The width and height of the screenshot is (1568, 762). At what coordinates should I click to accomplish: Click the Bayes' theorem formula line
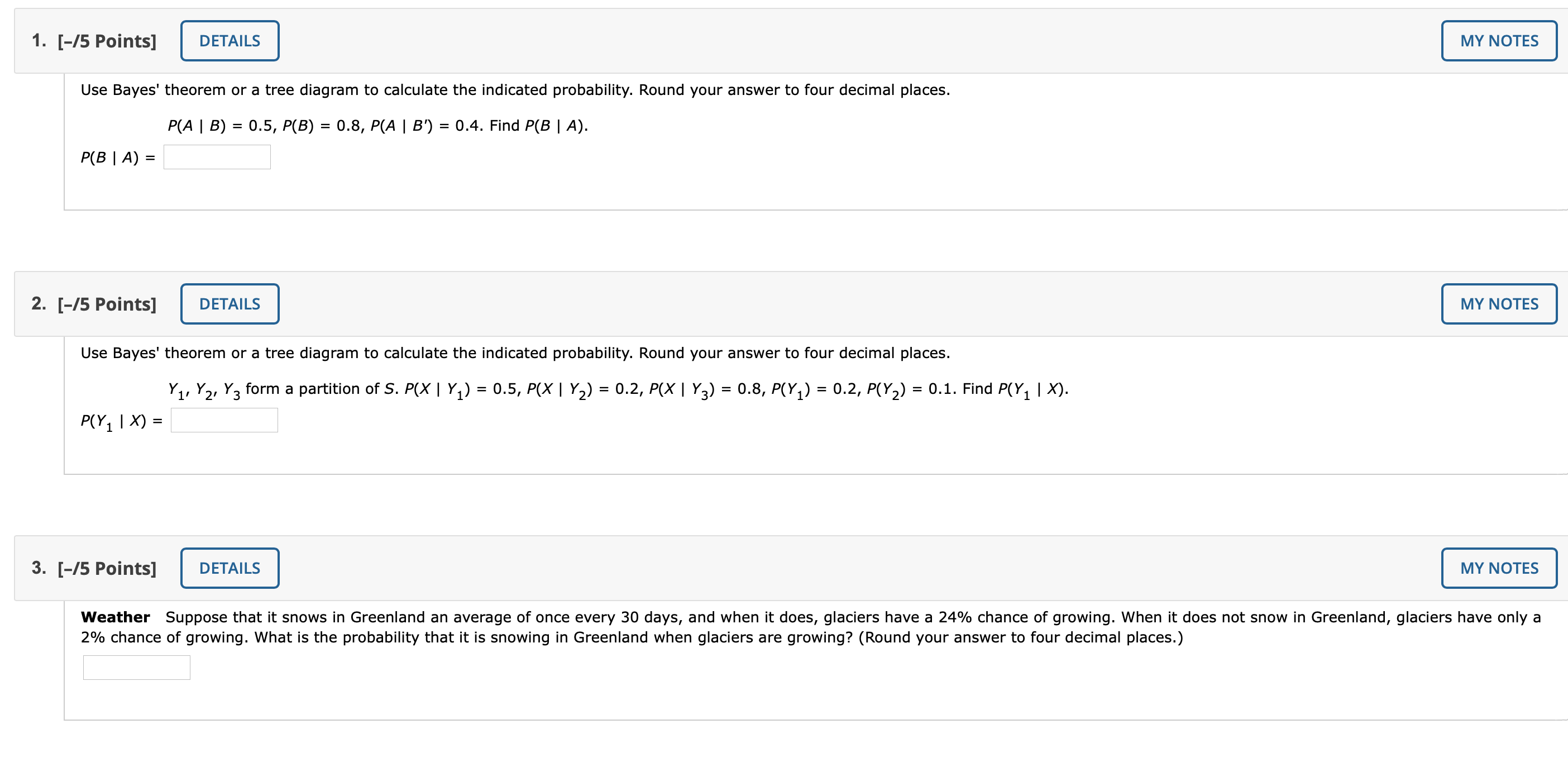point(377,126)
